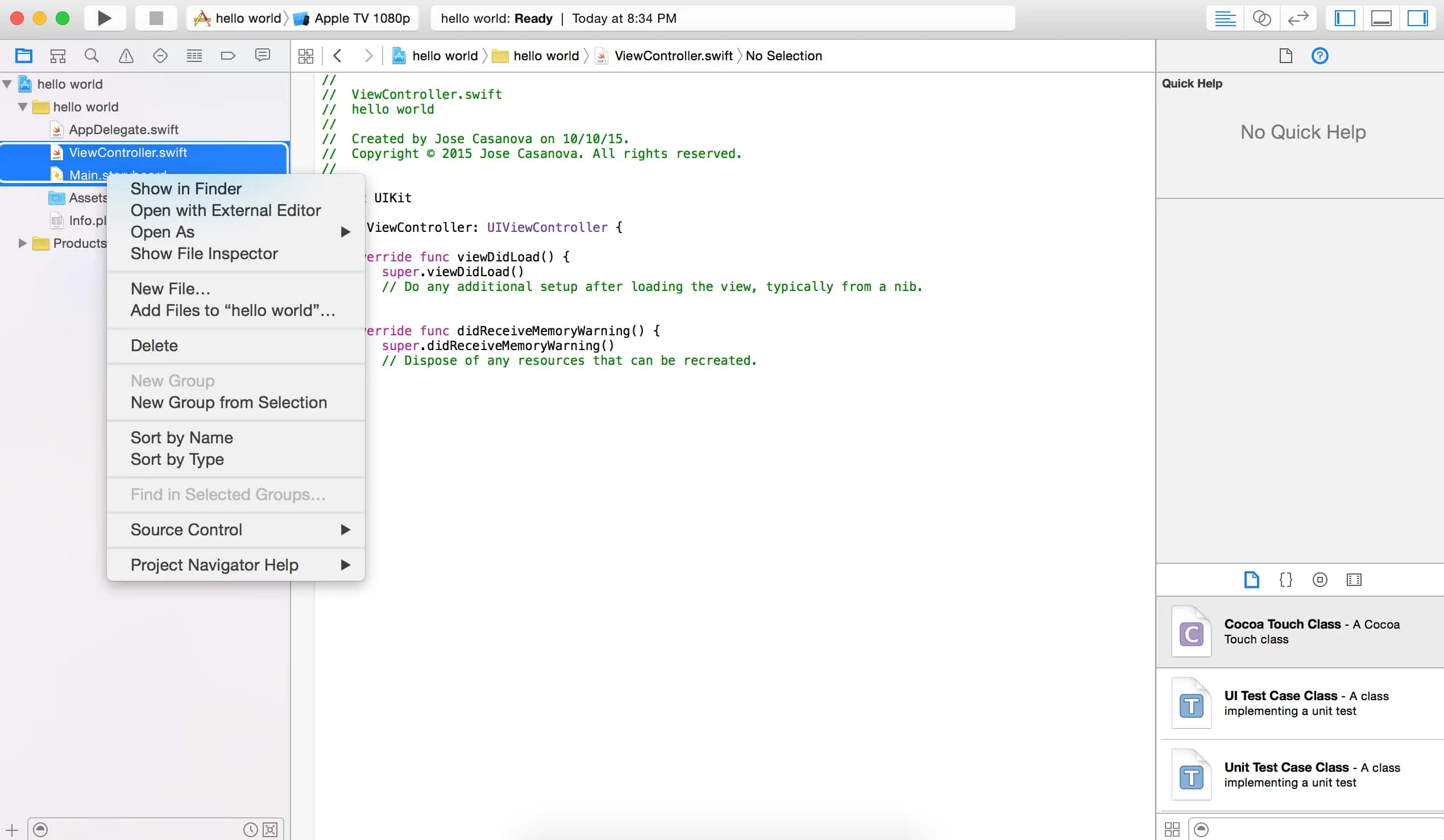Collapse the hello world project root
Viewport: 1444px width, 840px height.
[x=7, y=84]
